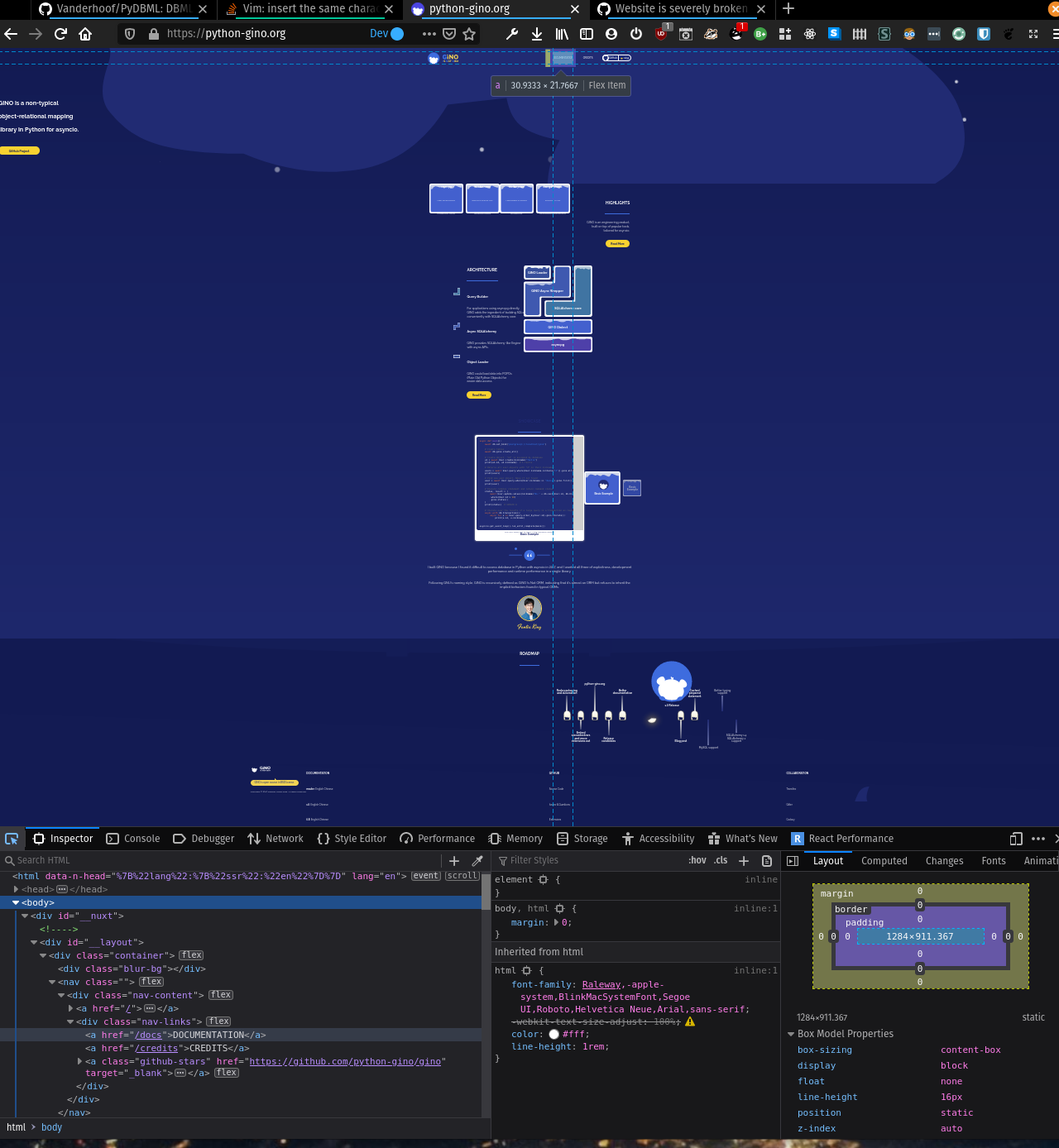1059x1148 pixels.
Task: Switch to the Debugger panel
Action: click(204, 839)
